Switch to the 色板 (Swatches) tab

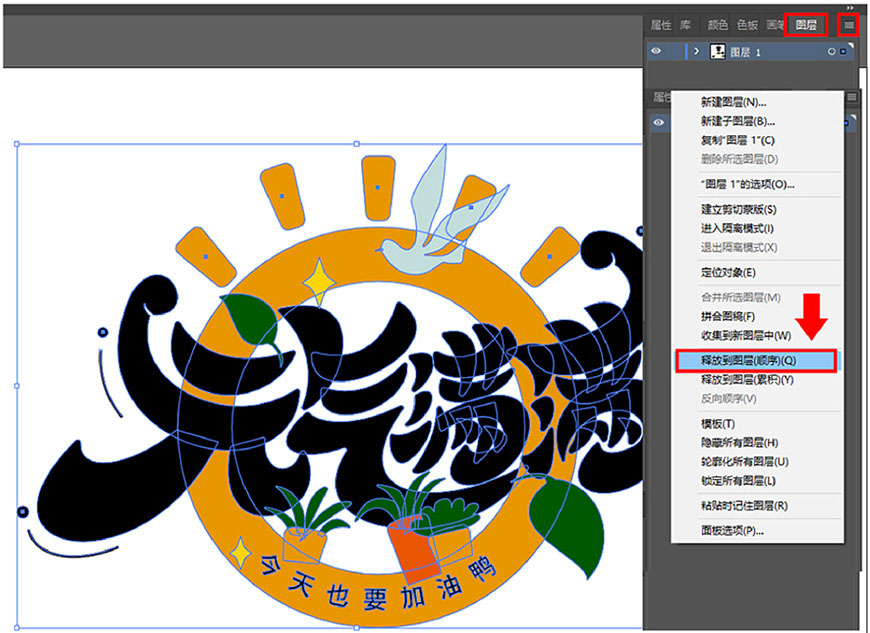746,25
